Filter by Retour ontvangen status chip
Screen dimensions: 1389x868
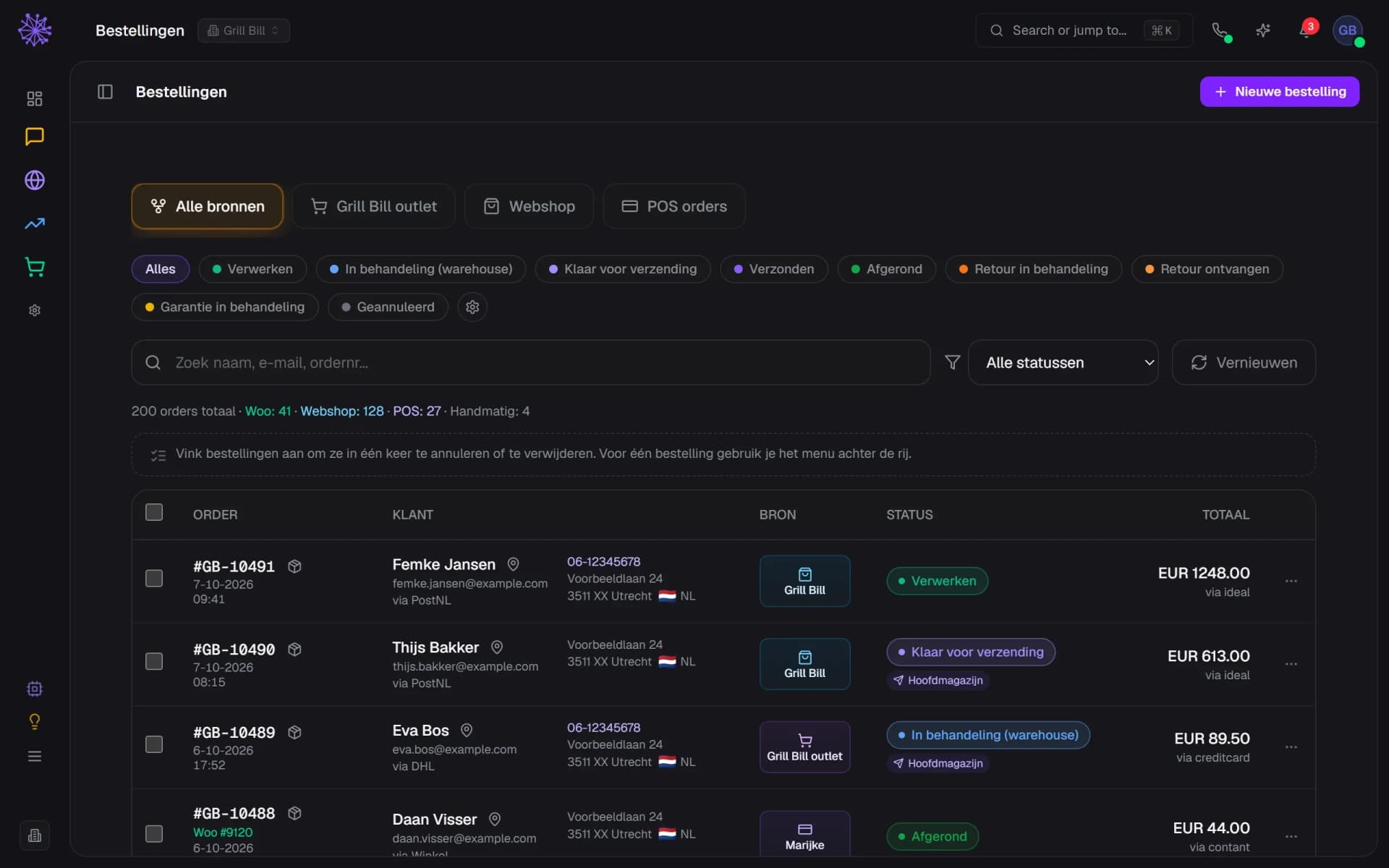(1207, 269)
